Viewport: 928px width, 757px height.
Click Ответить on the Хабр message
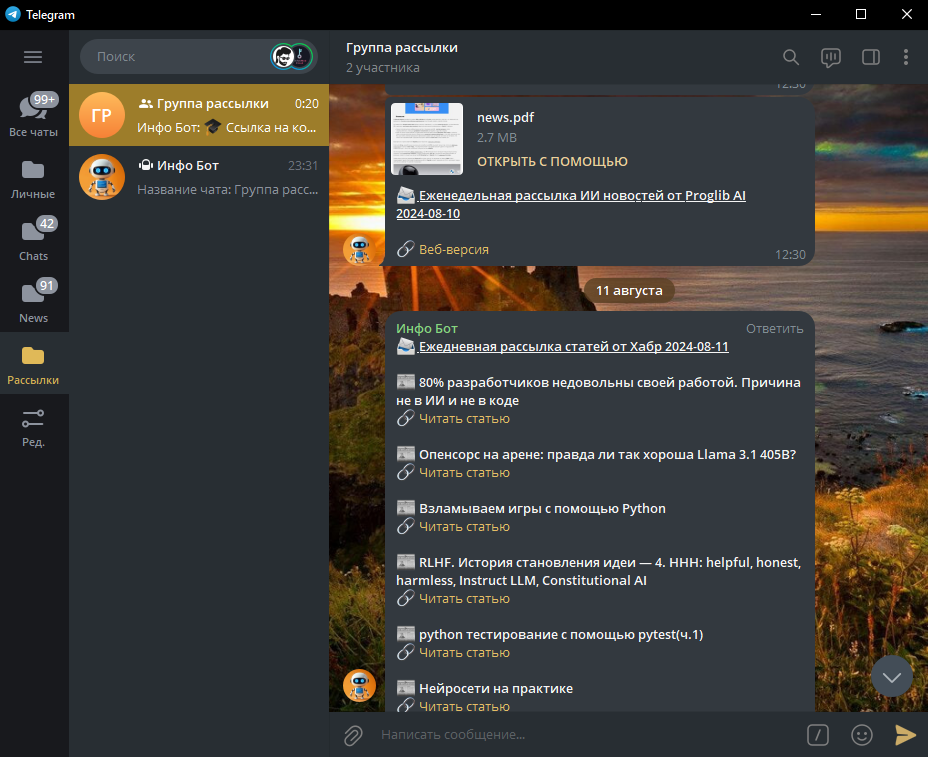click(x=774, y=328)
